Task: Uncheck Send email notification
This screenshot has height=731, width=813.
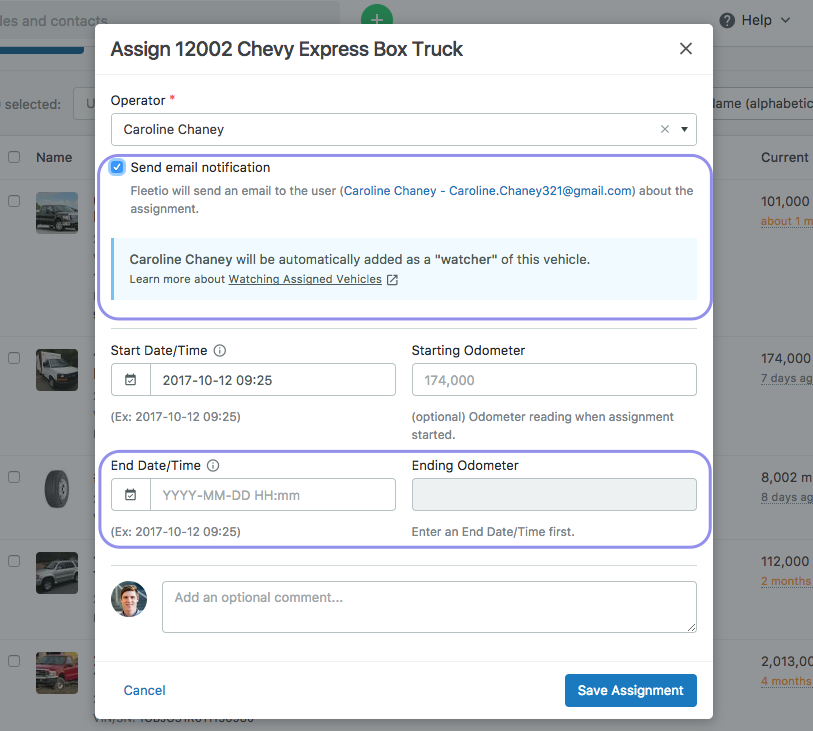Action: pyautogui.click(x=118, y=167)
